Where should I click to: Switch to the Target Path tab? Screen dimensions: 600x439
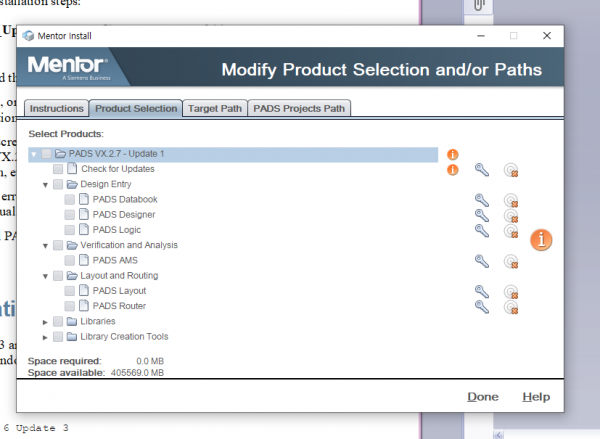215,108
